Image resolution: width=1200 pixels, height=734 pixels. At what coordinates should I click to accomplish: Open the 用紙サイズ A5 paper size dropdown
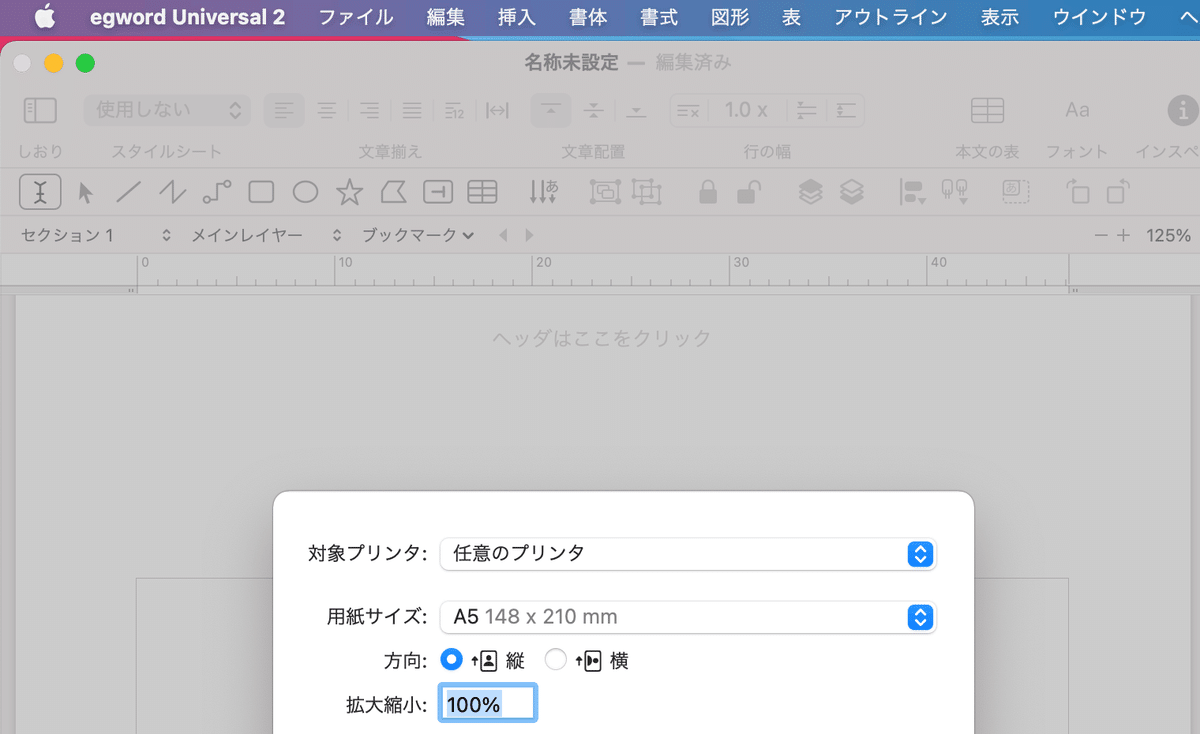(688, 617)
